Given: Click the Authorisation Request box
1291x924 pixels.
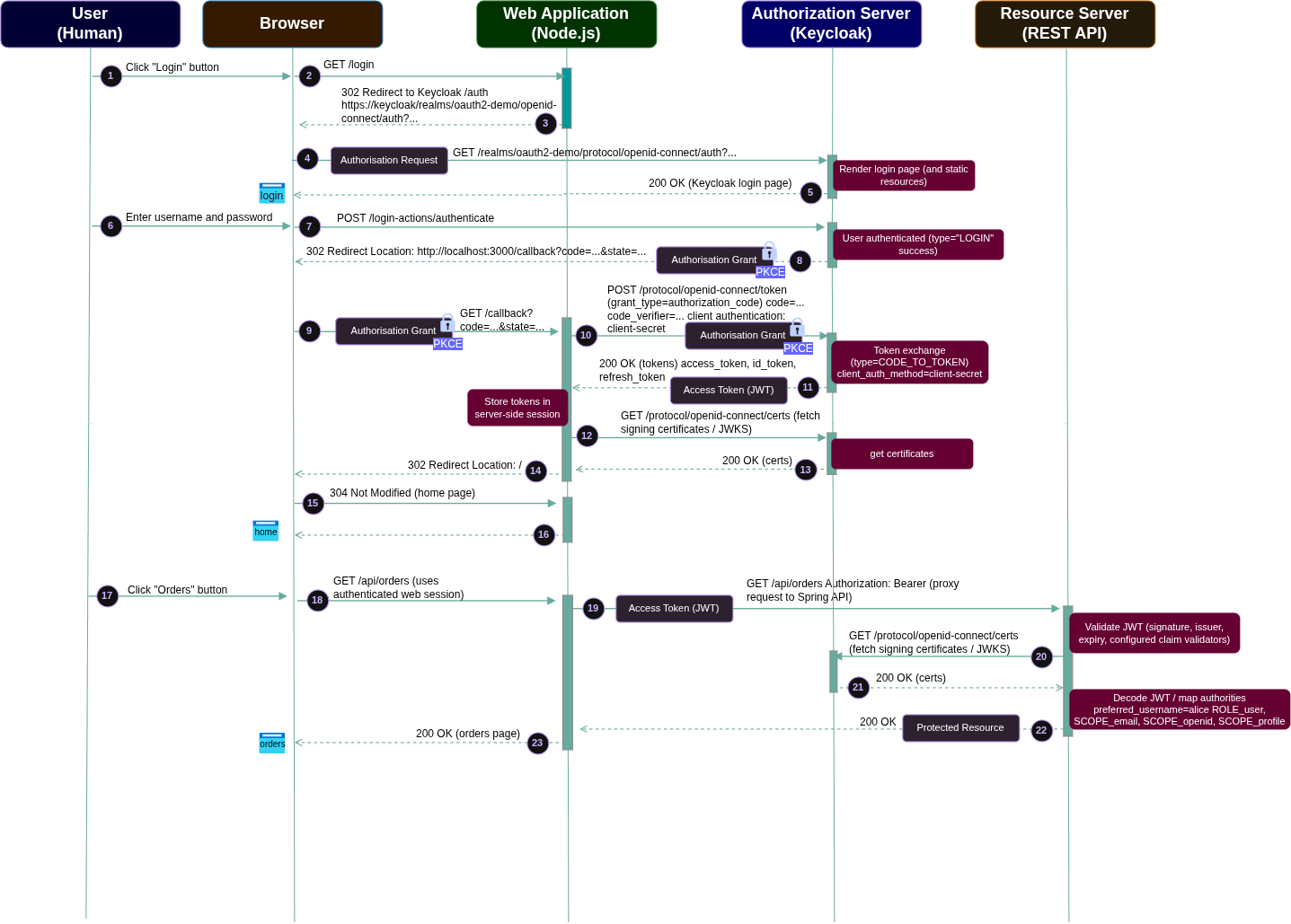Looking at the screenshot, I should (x=389, y=161).
